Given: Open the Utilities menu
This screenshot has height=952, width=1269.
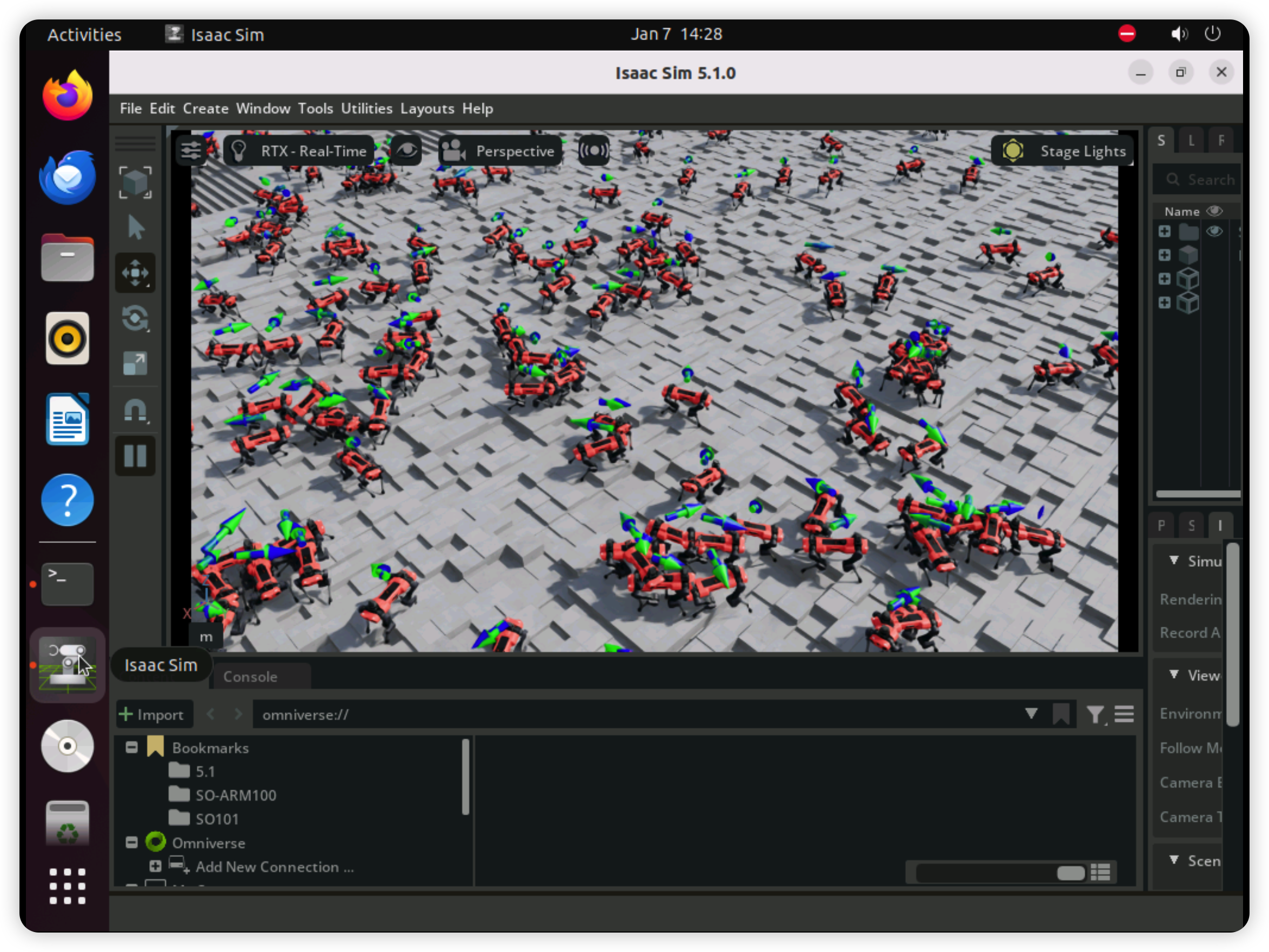Looking at the screenshot, I should pyautogui.click(x=366, y=109).
